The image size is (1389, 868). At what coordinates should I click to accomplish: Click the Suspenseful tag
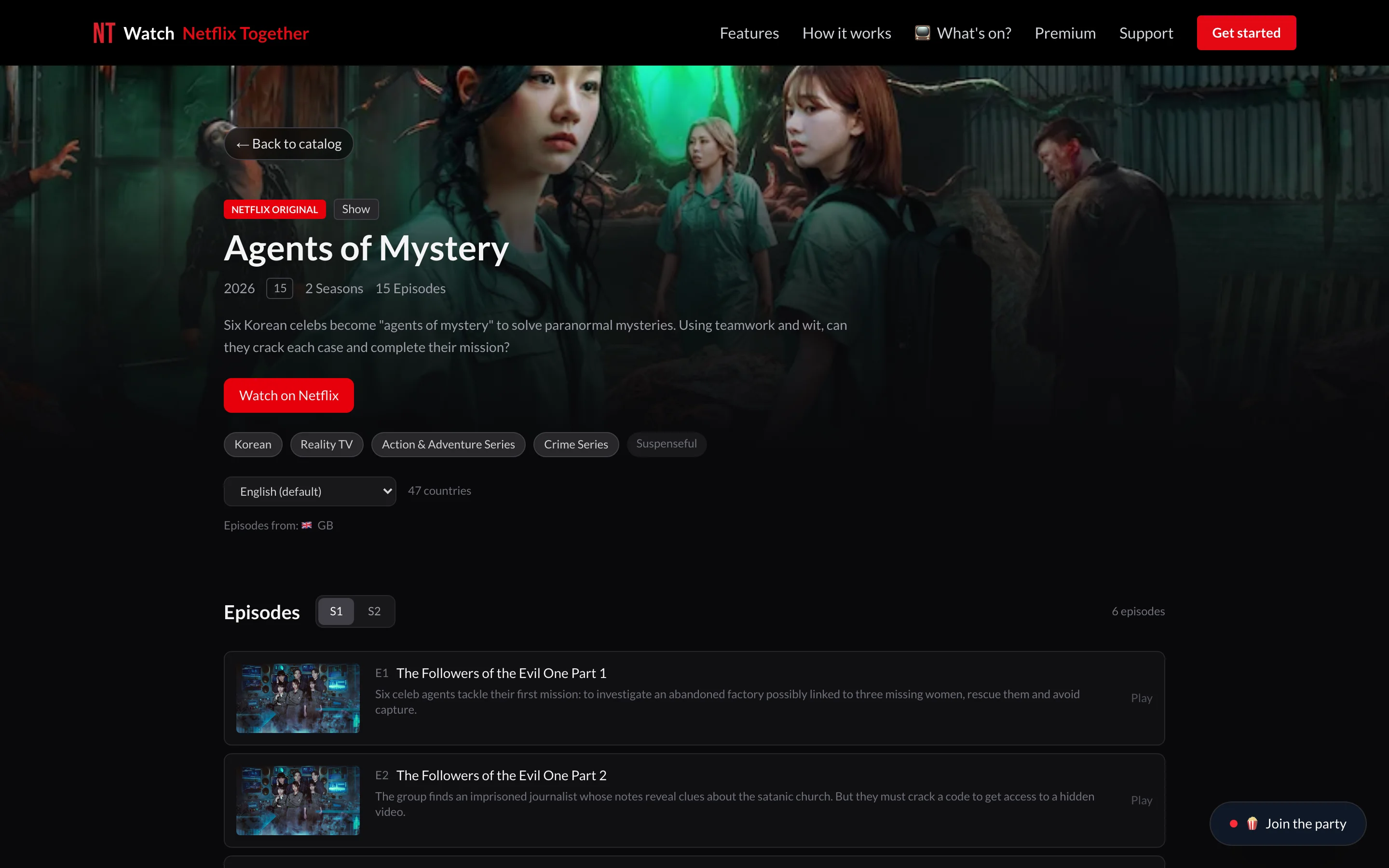(667, 444)
